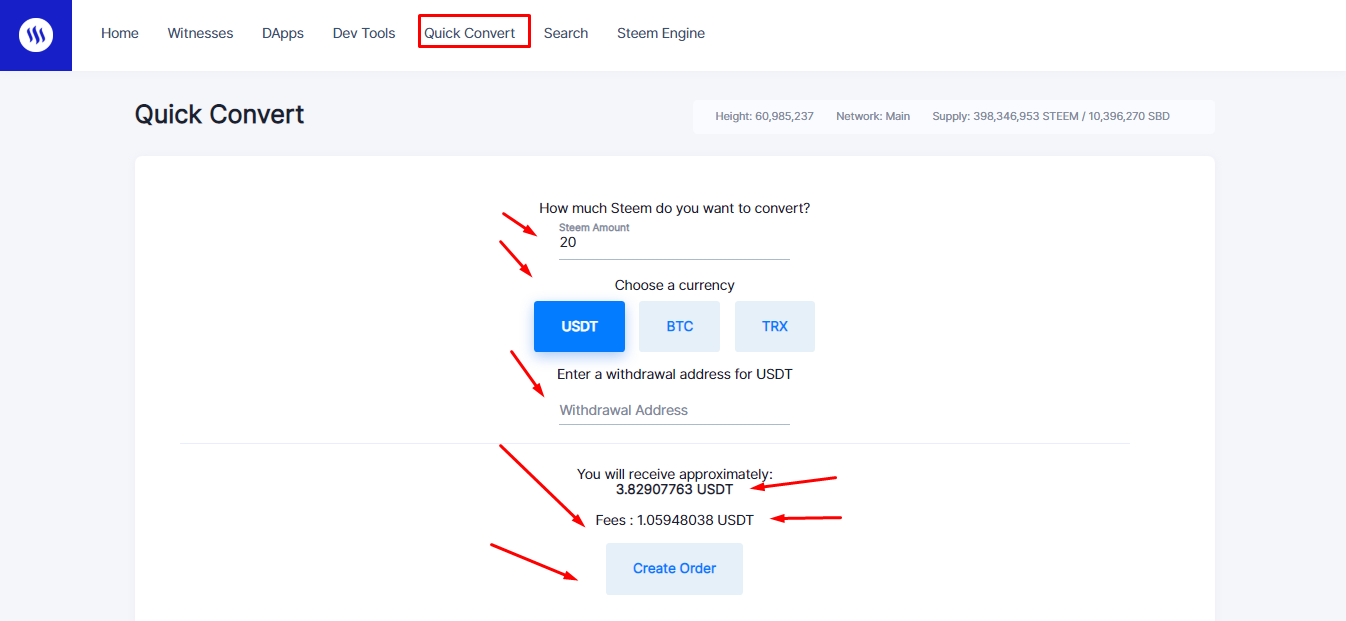Click the 3.82907763 USDT receive amount
This screenshot has width=1346, height=621.
(x=674, y=490)
